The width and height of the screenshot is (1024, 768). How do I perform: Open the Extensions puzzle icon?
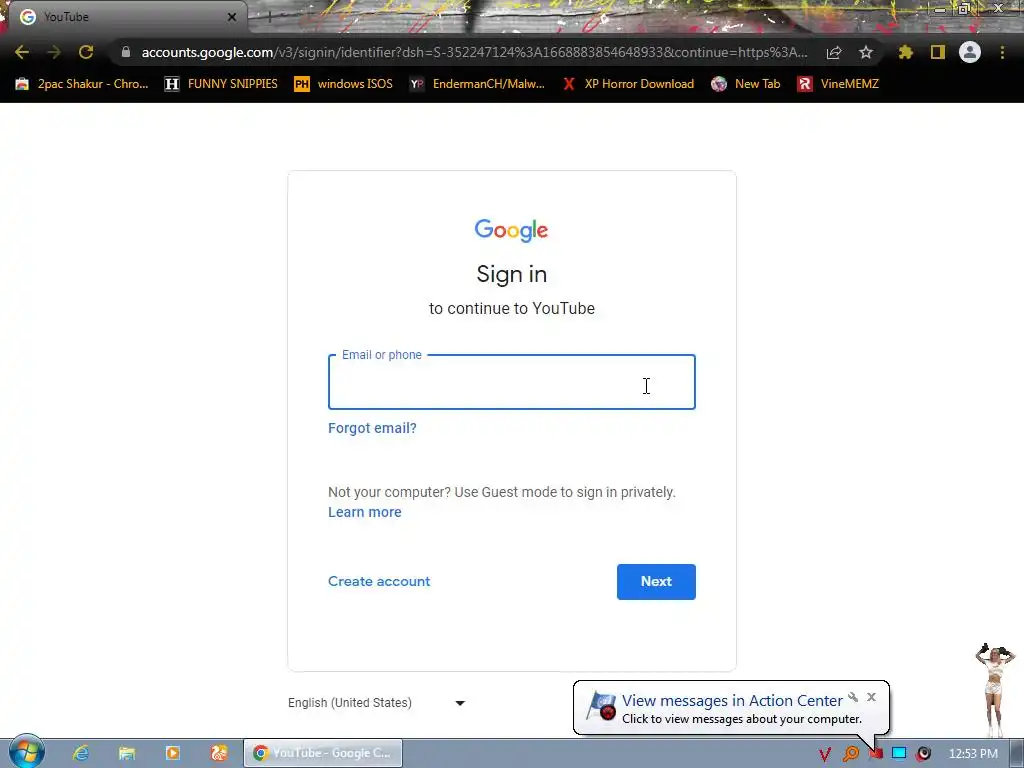tap(905, 52)
